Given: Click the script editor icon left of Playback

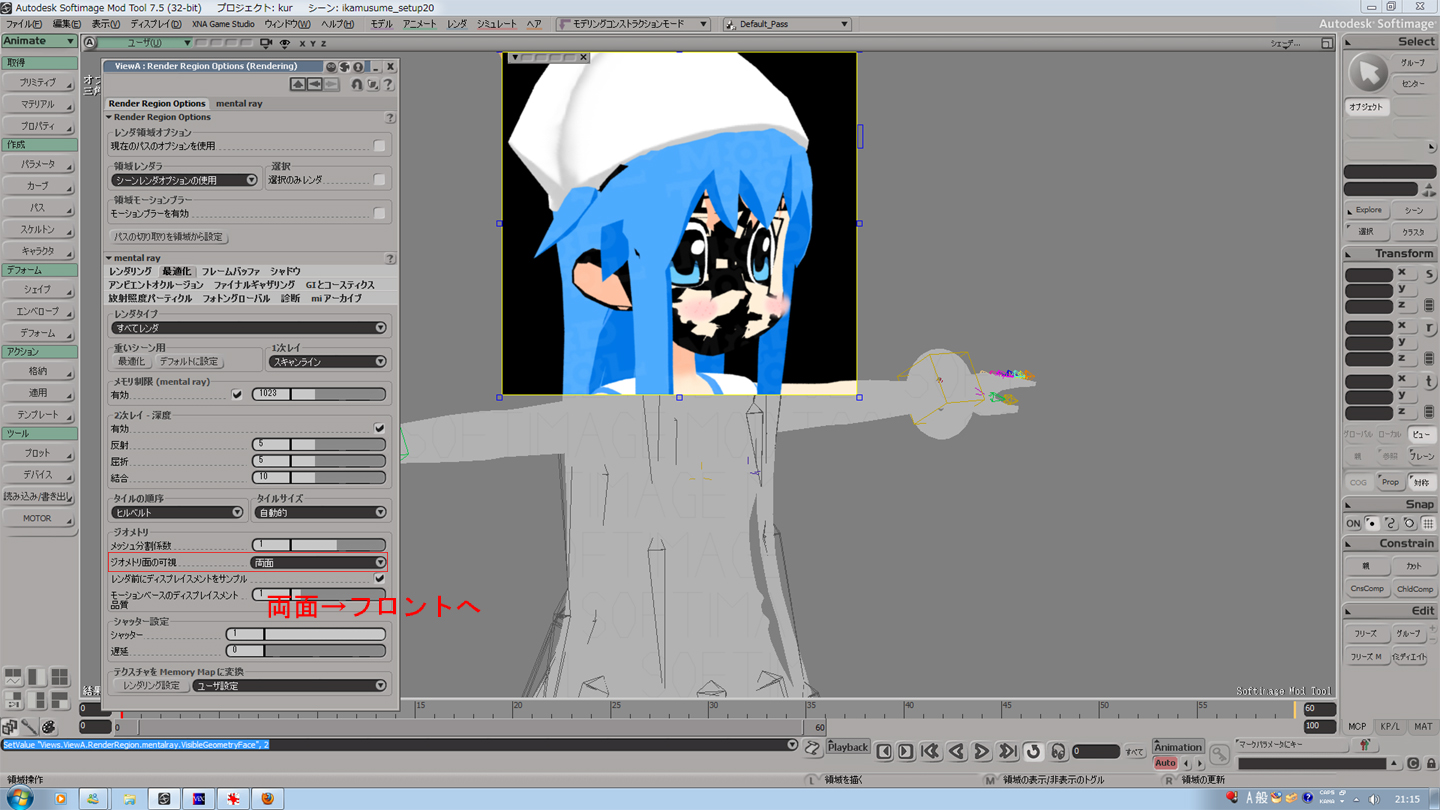Looking at the screenshot, I should [x=812, y=747].
